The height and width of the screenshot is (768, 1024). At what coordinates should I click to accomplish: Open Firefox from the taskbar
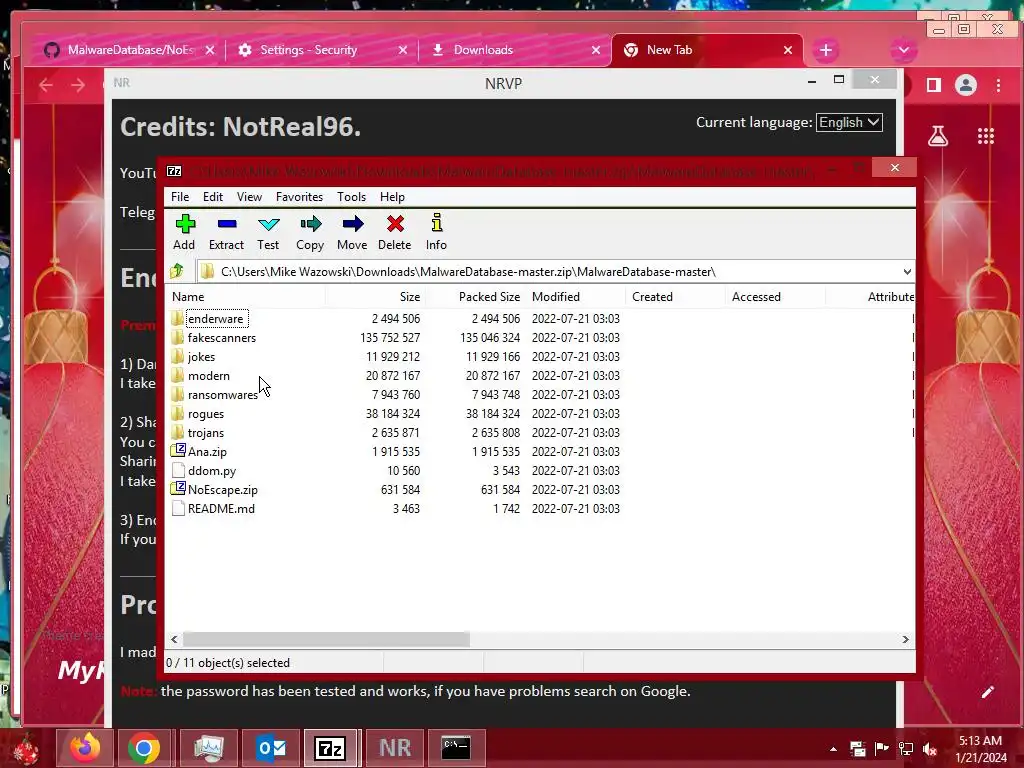(x=86, y=748)
